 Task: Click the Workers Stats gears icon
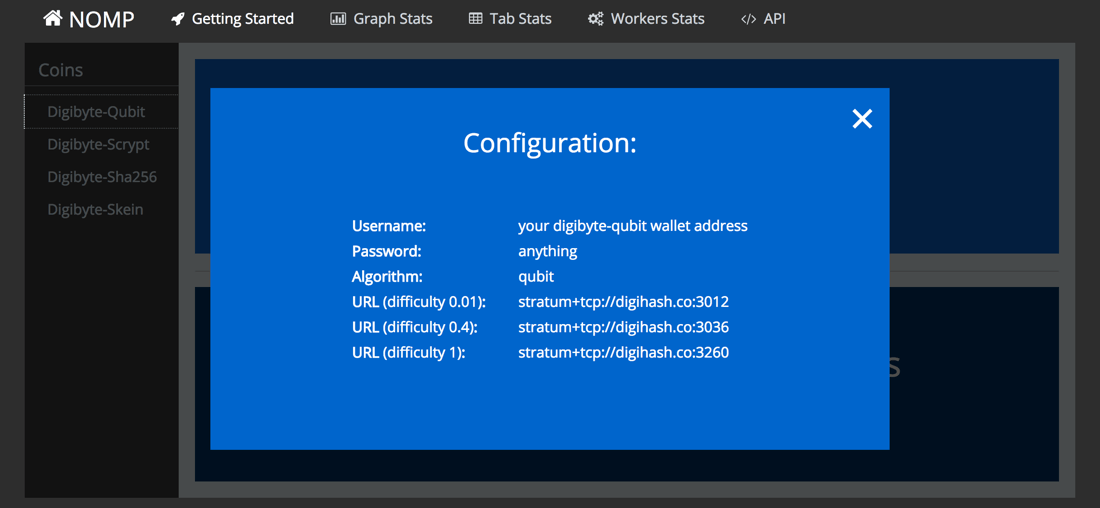coord(596,19)
